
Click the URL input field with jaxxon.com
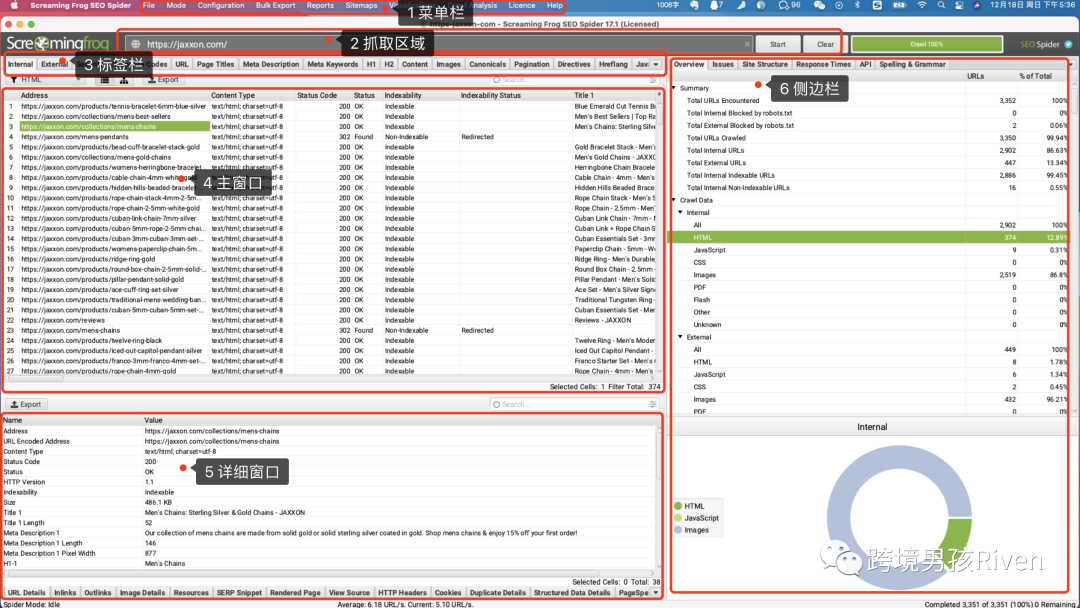(441, 44)
